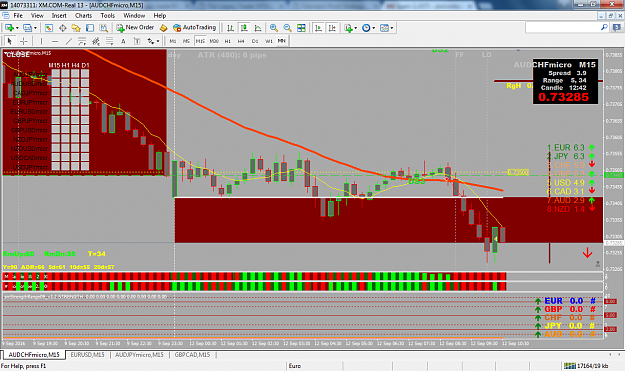Zoom out on the chart
The image size is (625, 371).
pyautogui.click(x=287, y=28)
